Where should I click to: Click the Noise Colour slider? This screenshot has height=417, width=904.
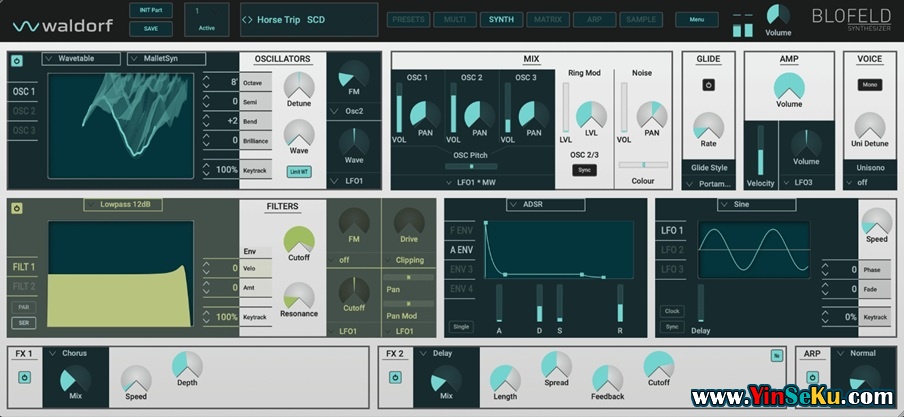642,164
